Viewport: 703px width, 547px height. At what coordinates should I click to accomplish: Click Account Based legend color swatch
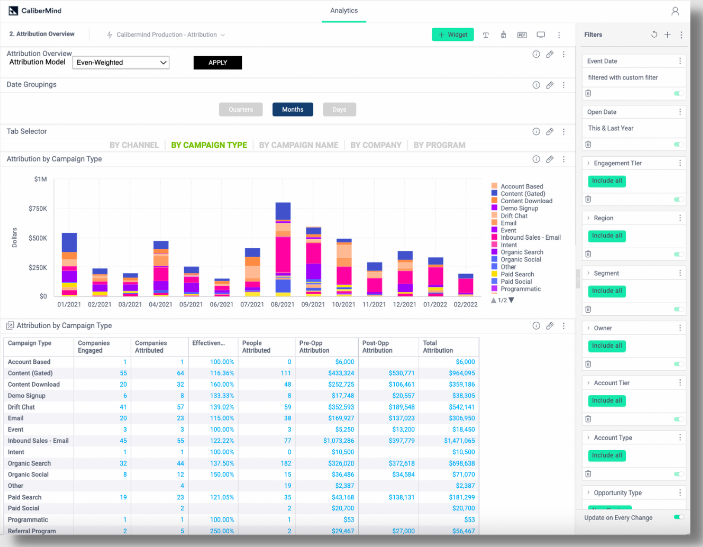[494, 186]
